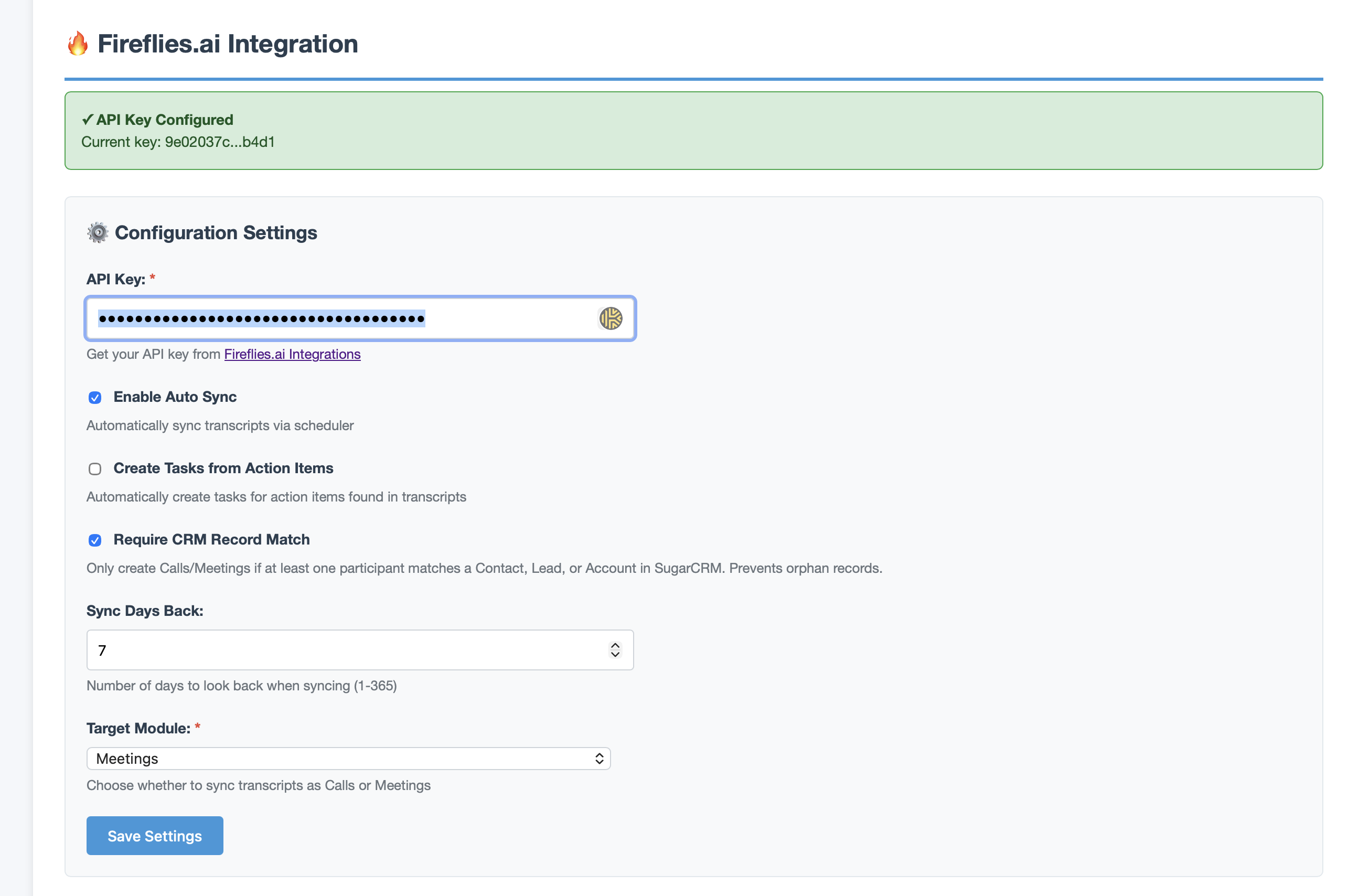Click the 'Create Tasks from Action Items' label

click(x=223, y=468)
